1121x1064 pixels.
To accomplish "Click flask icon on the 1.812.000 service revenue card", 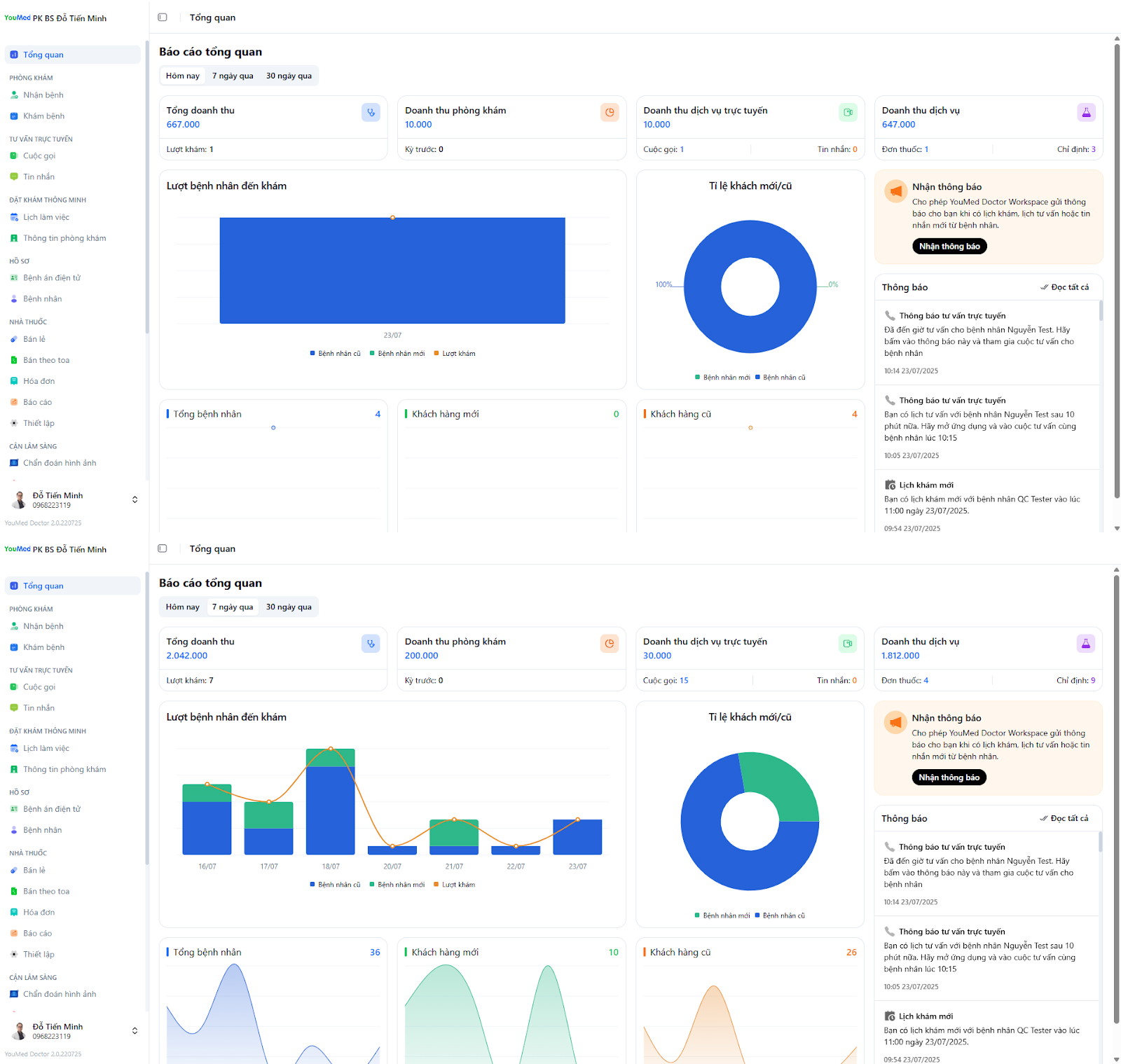I will click(1085, 643).
